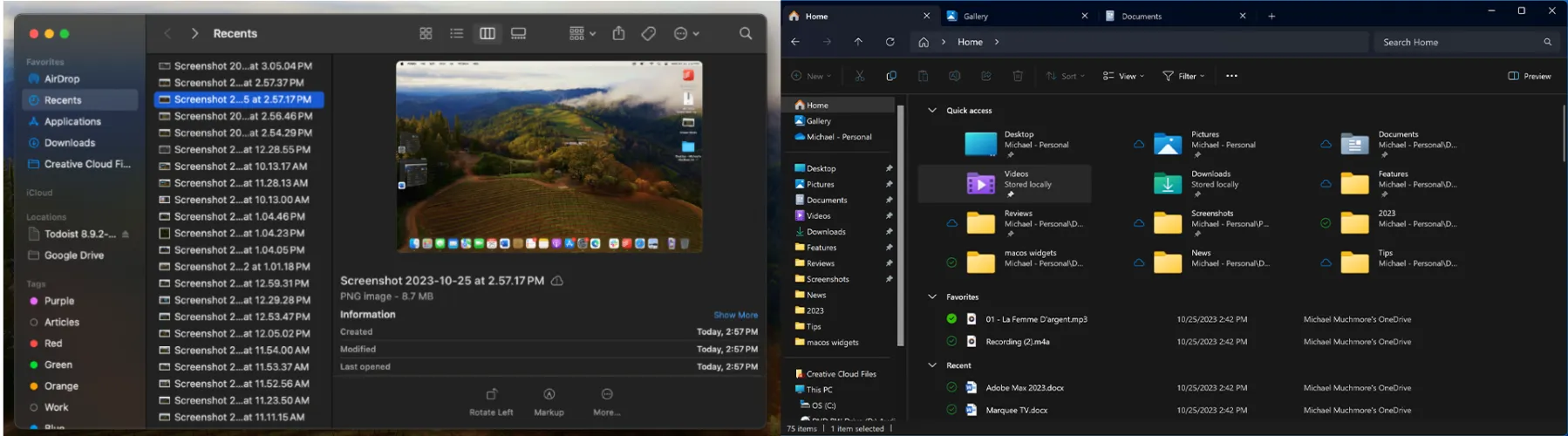
Task: Click the Search Home input field
Action: [1456, 42]
